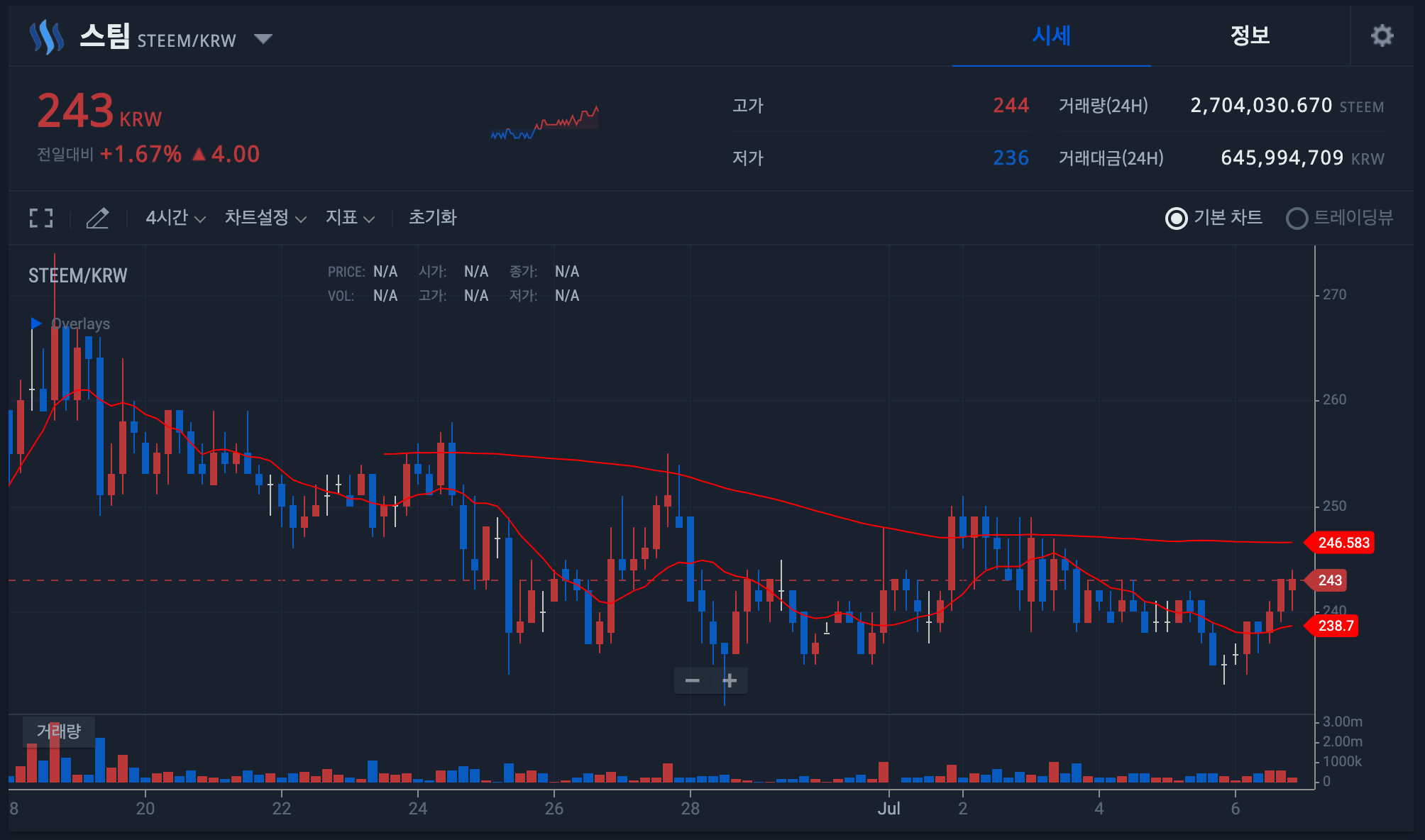Zoom out chart with minus button
1425x840 pixels.
(692, 680)
